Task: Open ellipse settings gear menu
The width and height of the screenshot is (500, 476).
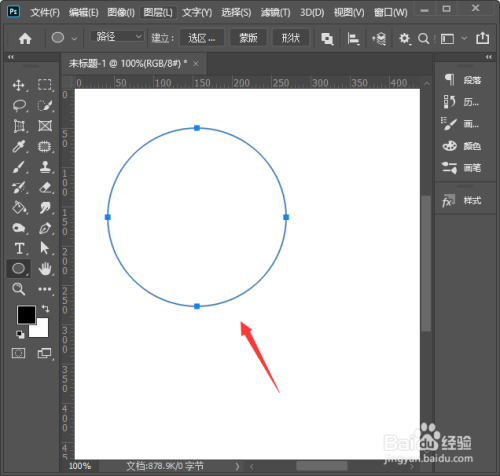Action: [405, 39]
